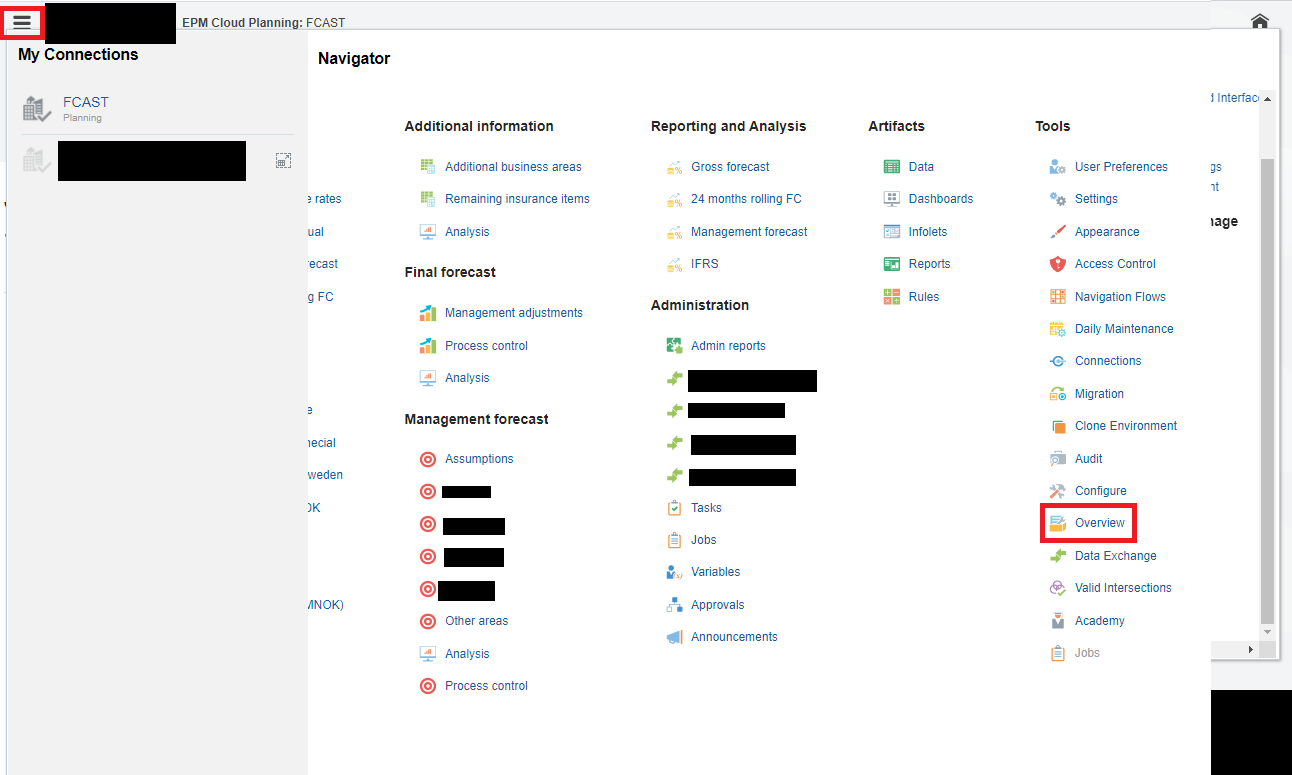Open Clone Environment in Tools
The image size is (1292, 775).
pos(1126,426)
